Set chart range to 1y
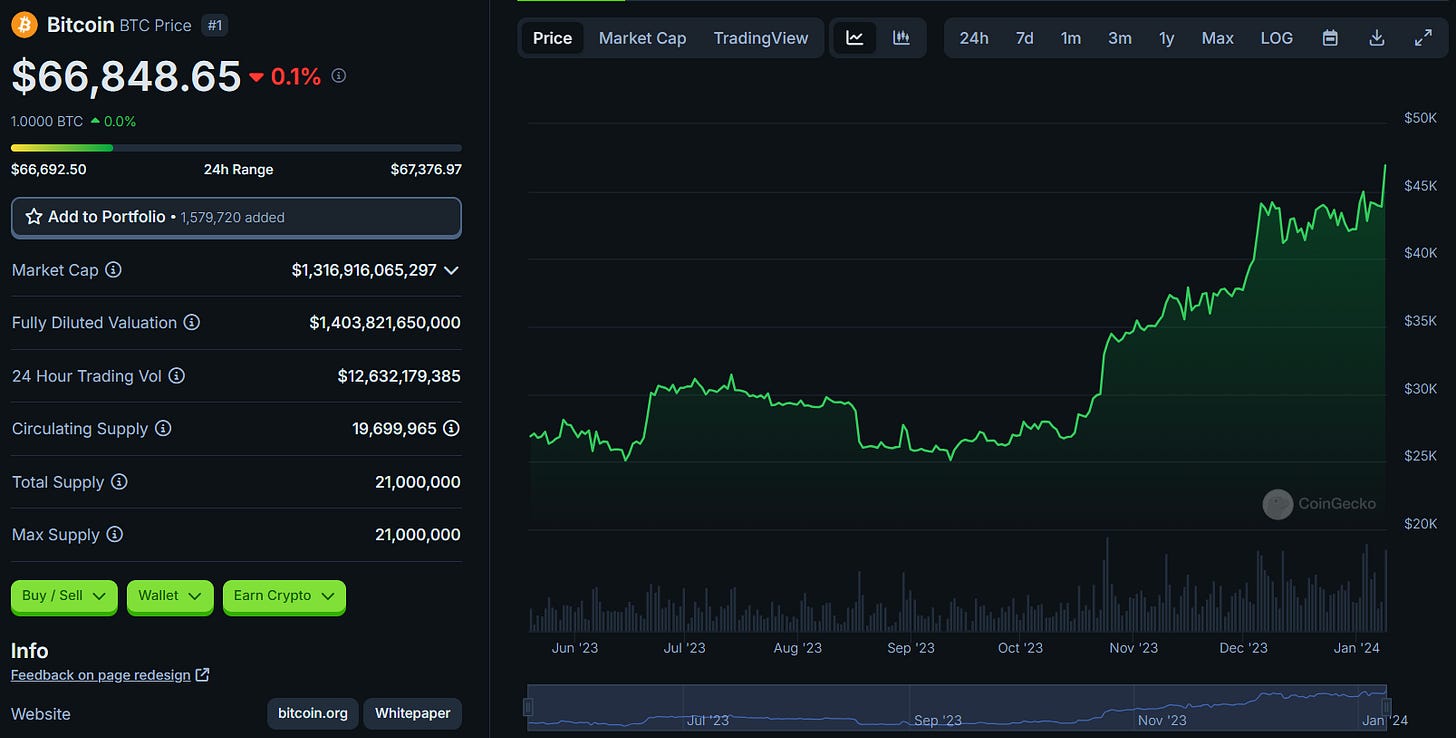 click(1167, 38)
